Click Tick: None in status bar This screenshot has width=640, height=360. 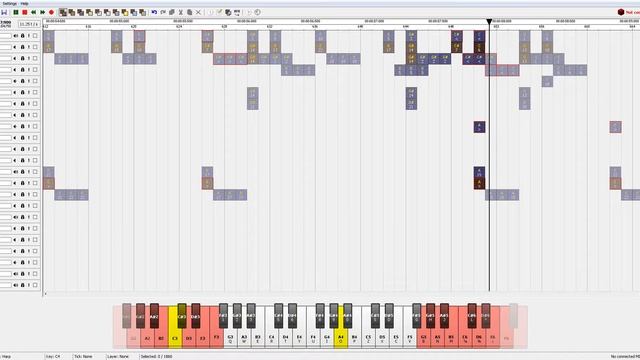(x=83, y=356)
